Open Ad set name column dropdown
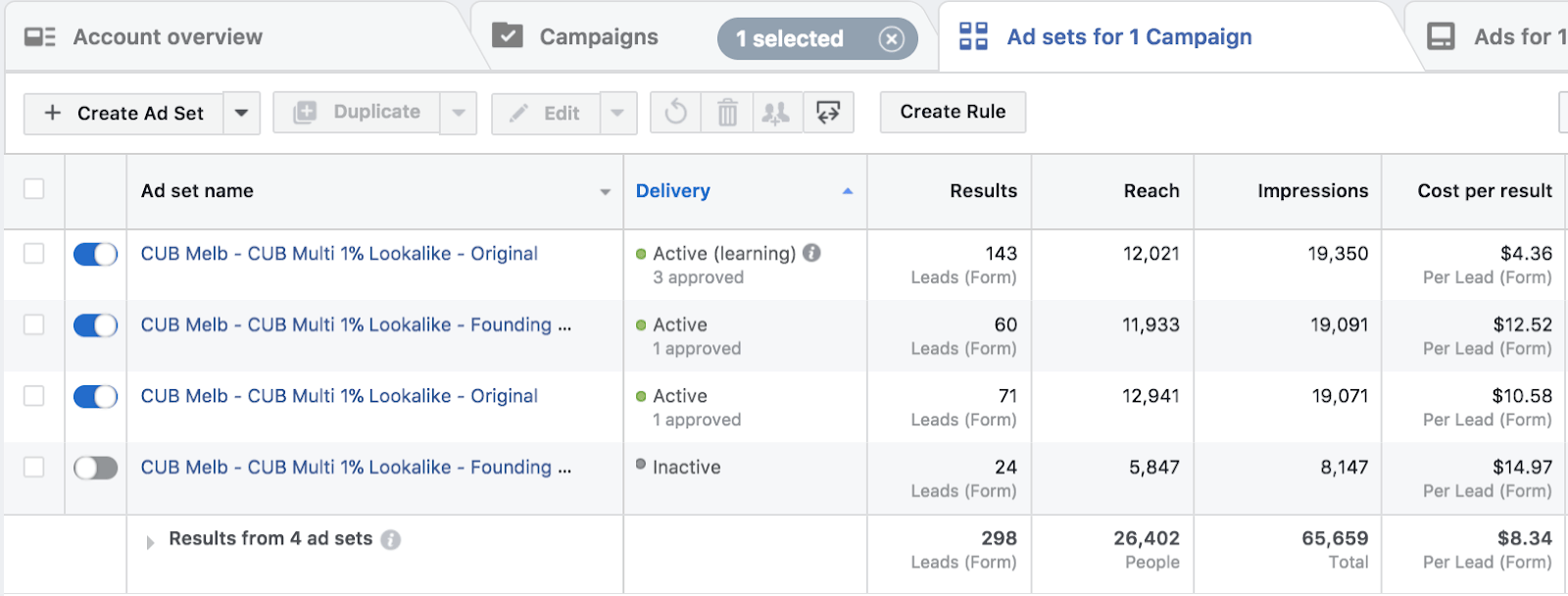 tap(605, 192)
